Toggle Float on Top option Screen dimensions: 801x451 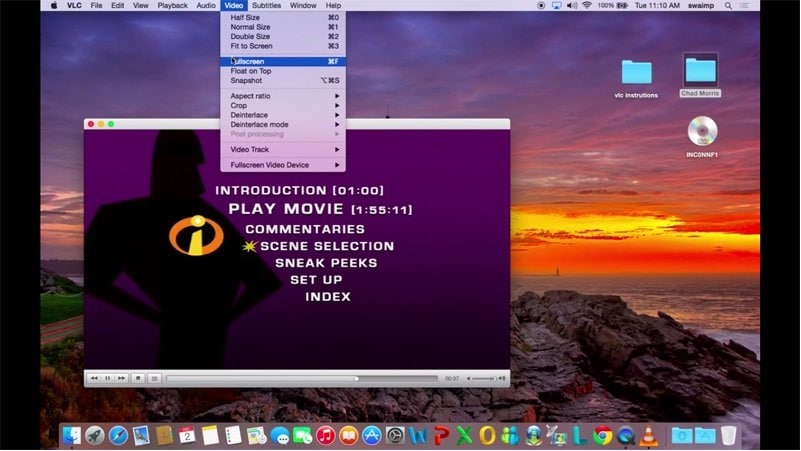point(283,71)
